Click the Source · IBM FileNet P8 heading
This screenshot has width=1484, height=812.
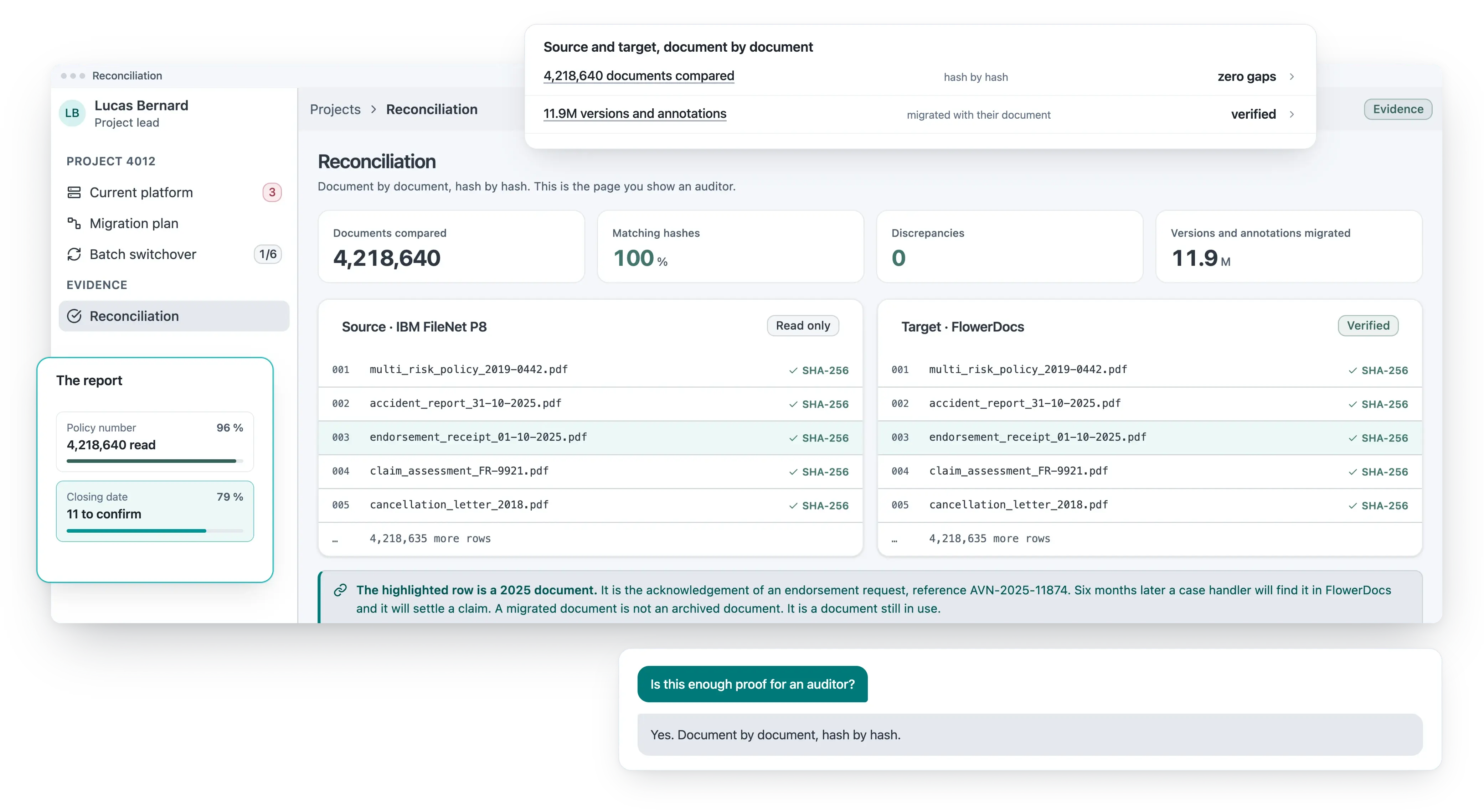tap(414, 327)
